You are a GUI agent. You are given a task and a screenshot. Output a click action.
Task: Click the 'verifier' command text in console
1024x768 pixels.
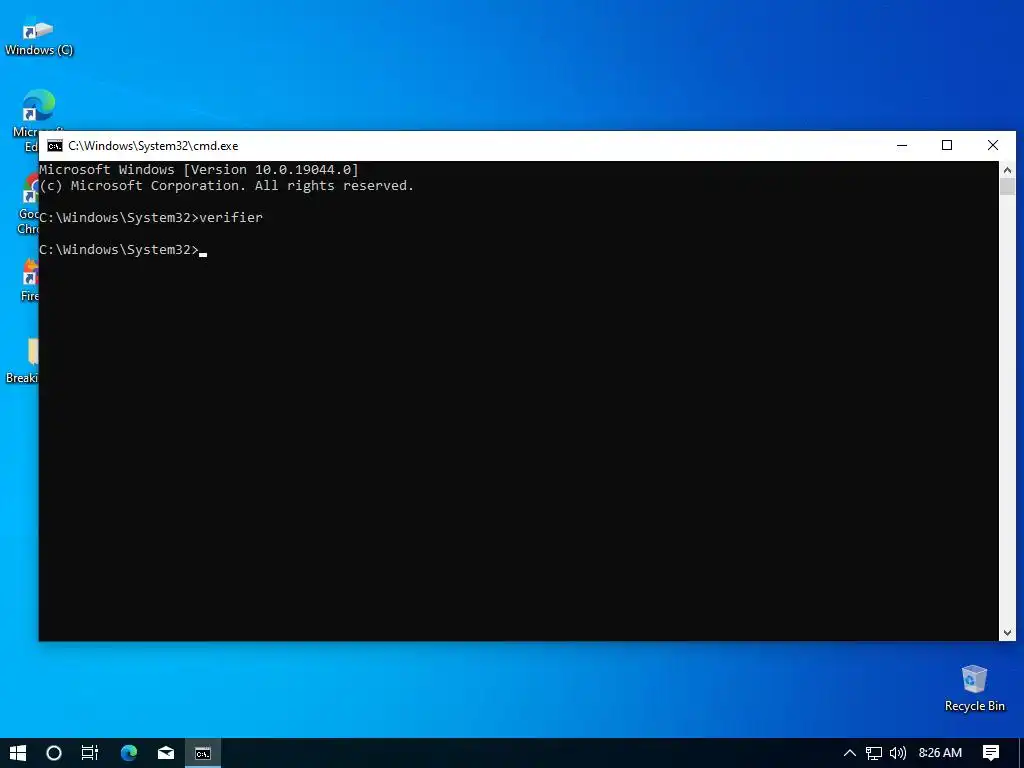click(231, 217)
